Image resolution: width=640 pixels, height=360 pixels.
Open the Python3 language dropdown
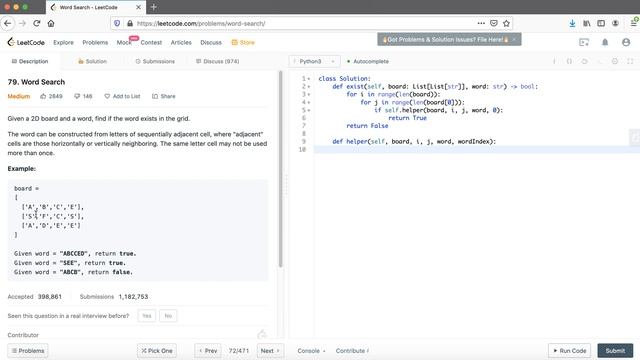pyautogui.click(x=314, y=61)
